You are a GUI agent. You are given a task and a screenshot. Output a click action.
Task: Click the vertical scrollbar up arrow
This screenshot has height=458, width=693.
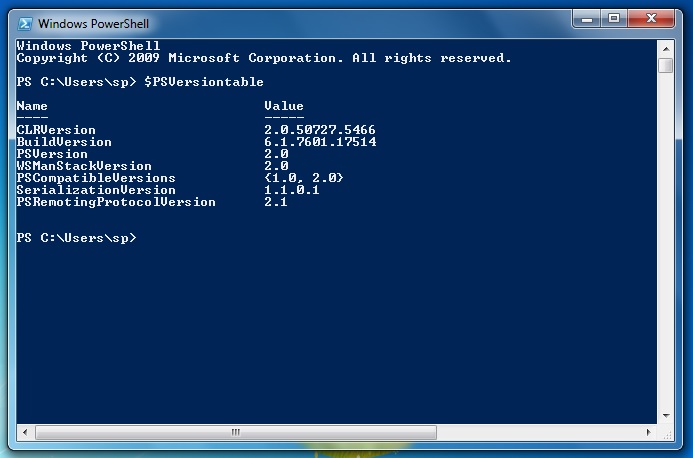(x=666, y=49)
